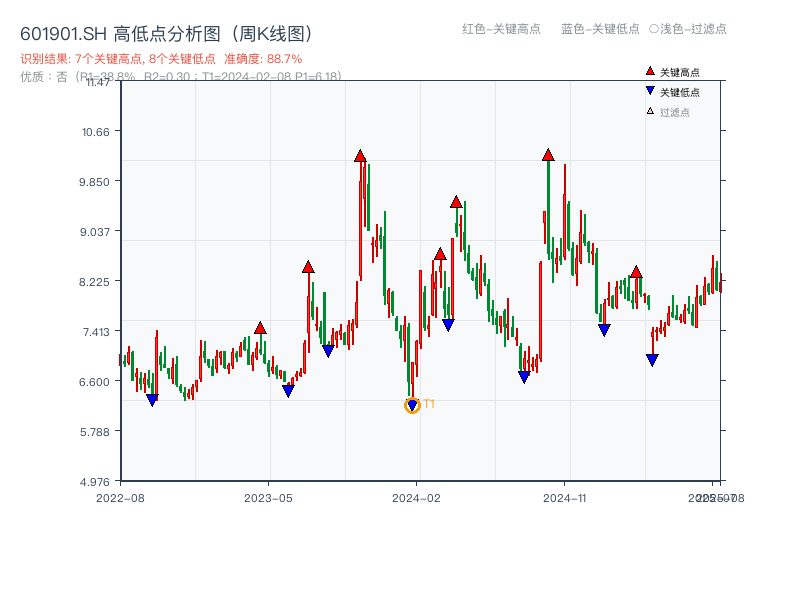
Task: Click the red high-point marker above the 2024-11 peak
Action: click(548, 154)
